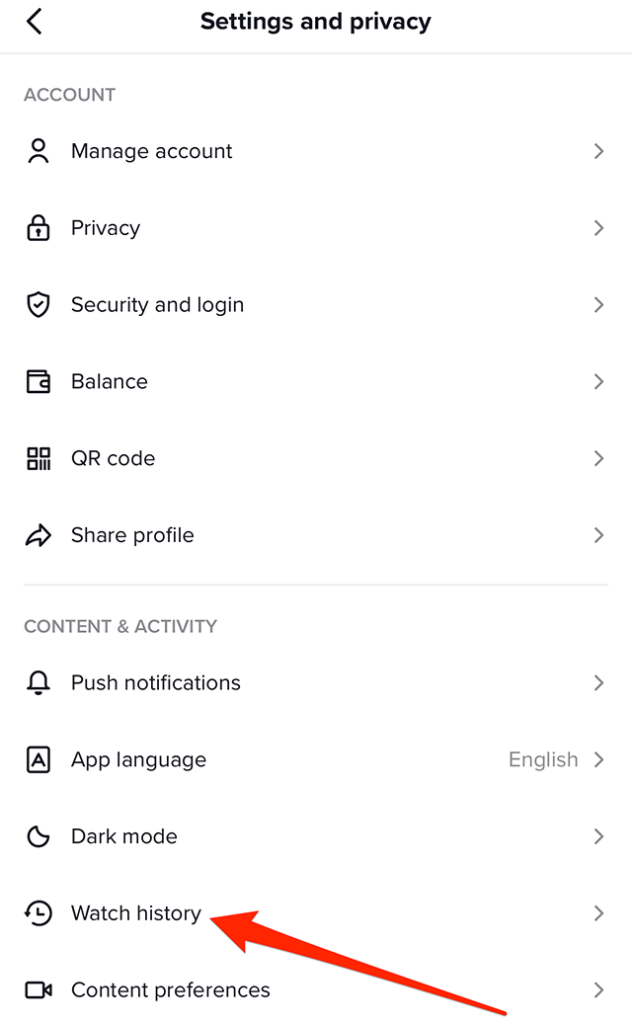Screen dimensions: 632x1024
Task: Click the Push notifications bell icon
Action: [38, 682]
